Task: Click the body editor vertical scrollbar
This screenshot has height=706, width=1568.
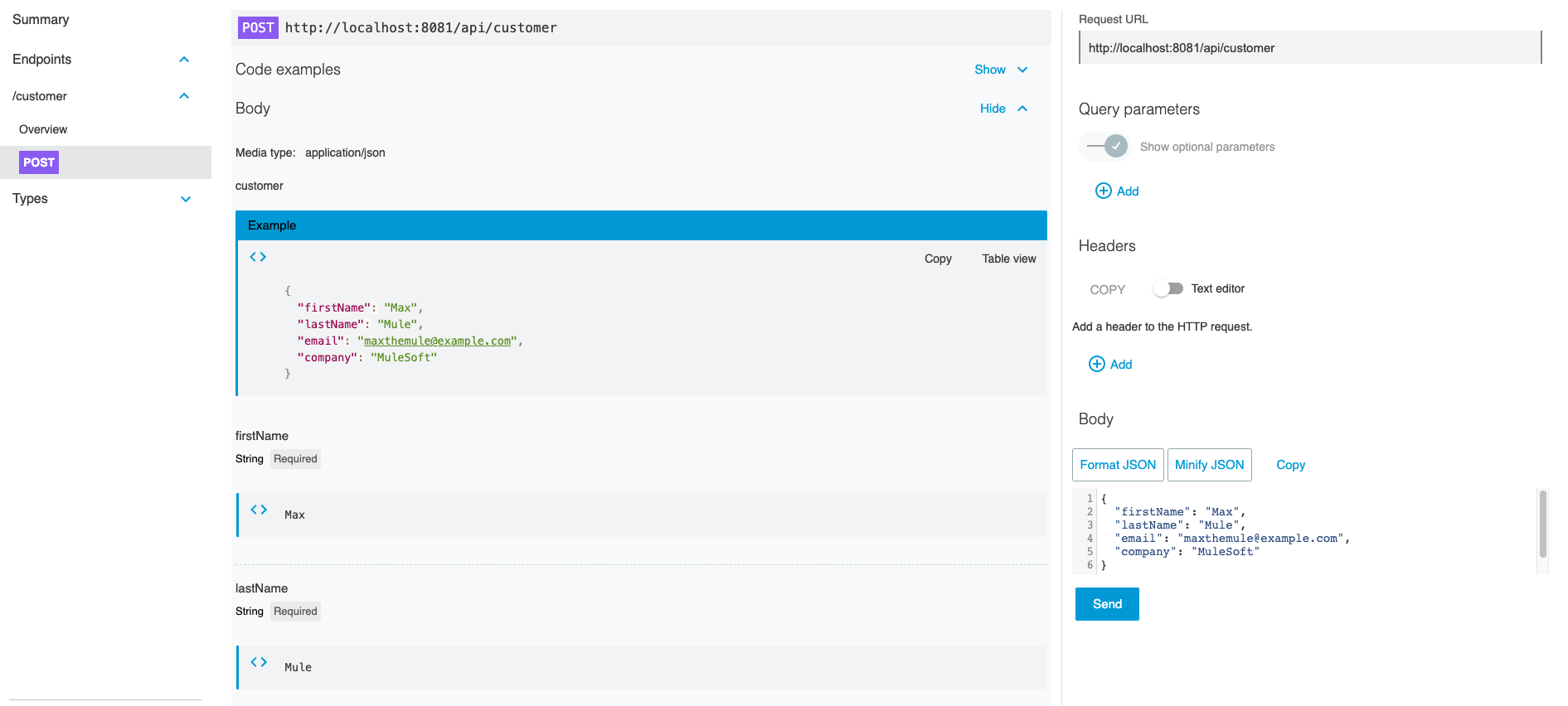Action: point(1542,524)
